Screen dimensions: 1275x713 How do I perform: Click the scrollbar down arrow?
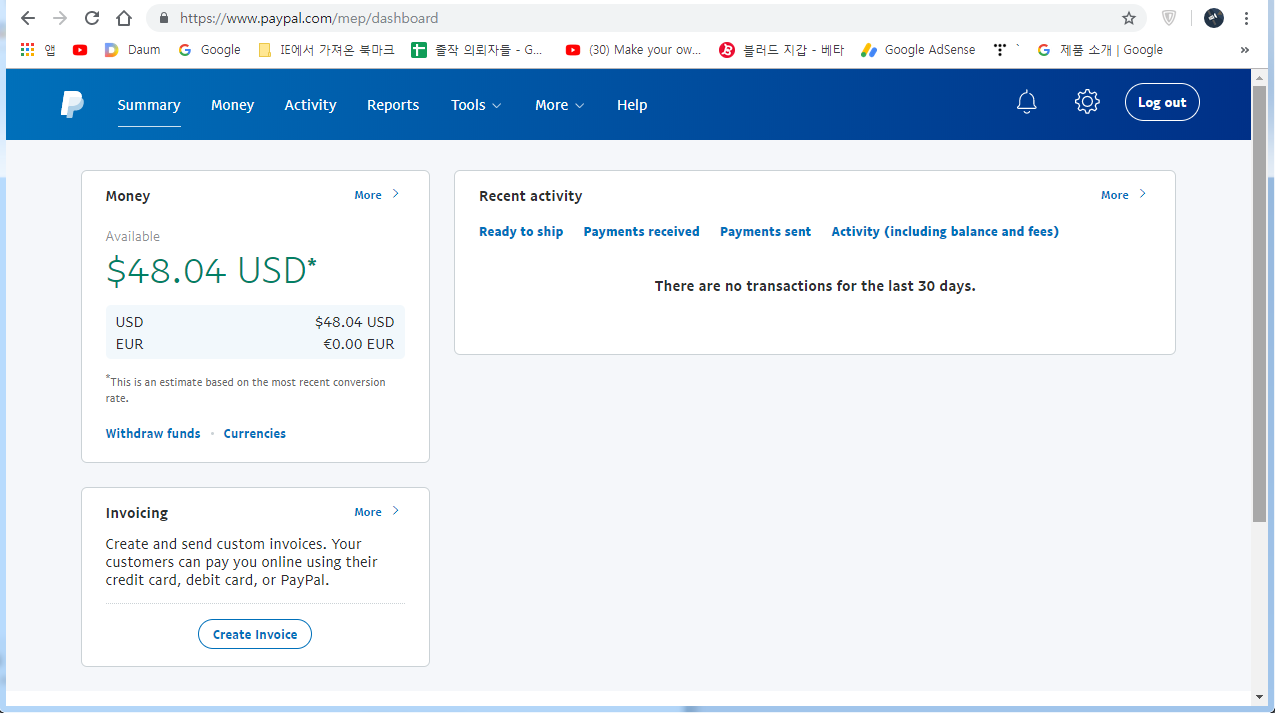coord(1259,697)
